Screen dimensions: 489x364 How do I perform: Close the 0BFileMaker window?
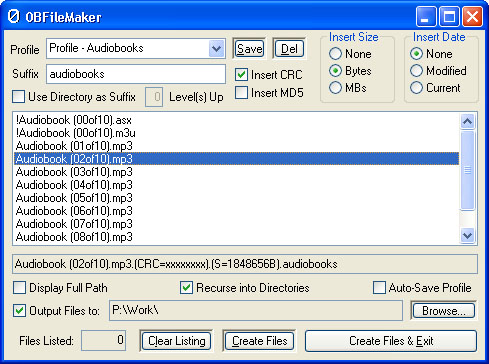[x=472, y=17]
